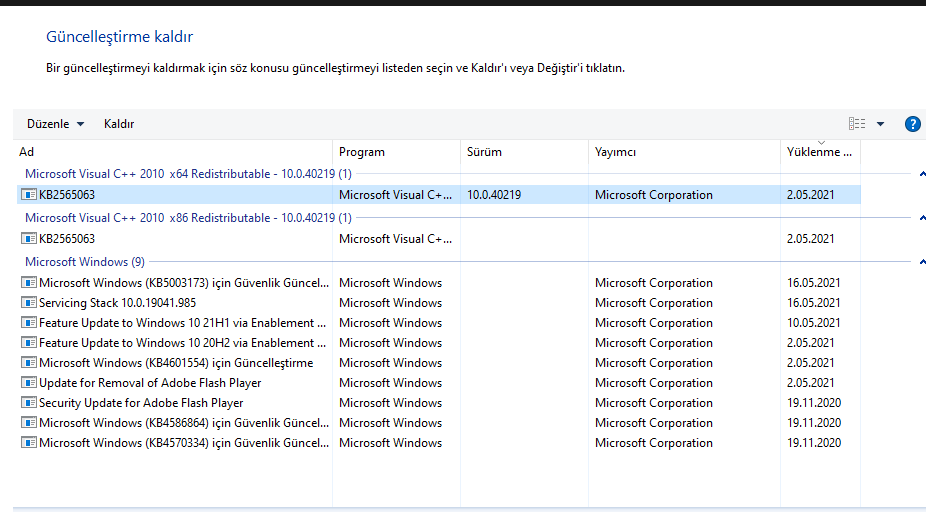This screenshot has height=512, width=926.
Task: Collapse the Microsoft Windows (9) group
Action: click(x=921, y=262)
